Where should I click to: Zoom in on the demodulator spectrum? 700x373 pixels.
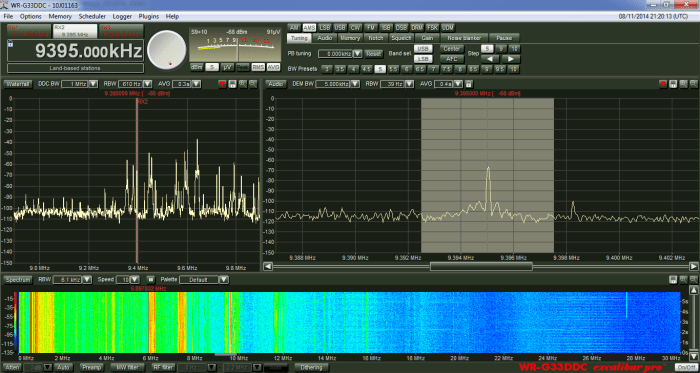[x=683, y=84]
